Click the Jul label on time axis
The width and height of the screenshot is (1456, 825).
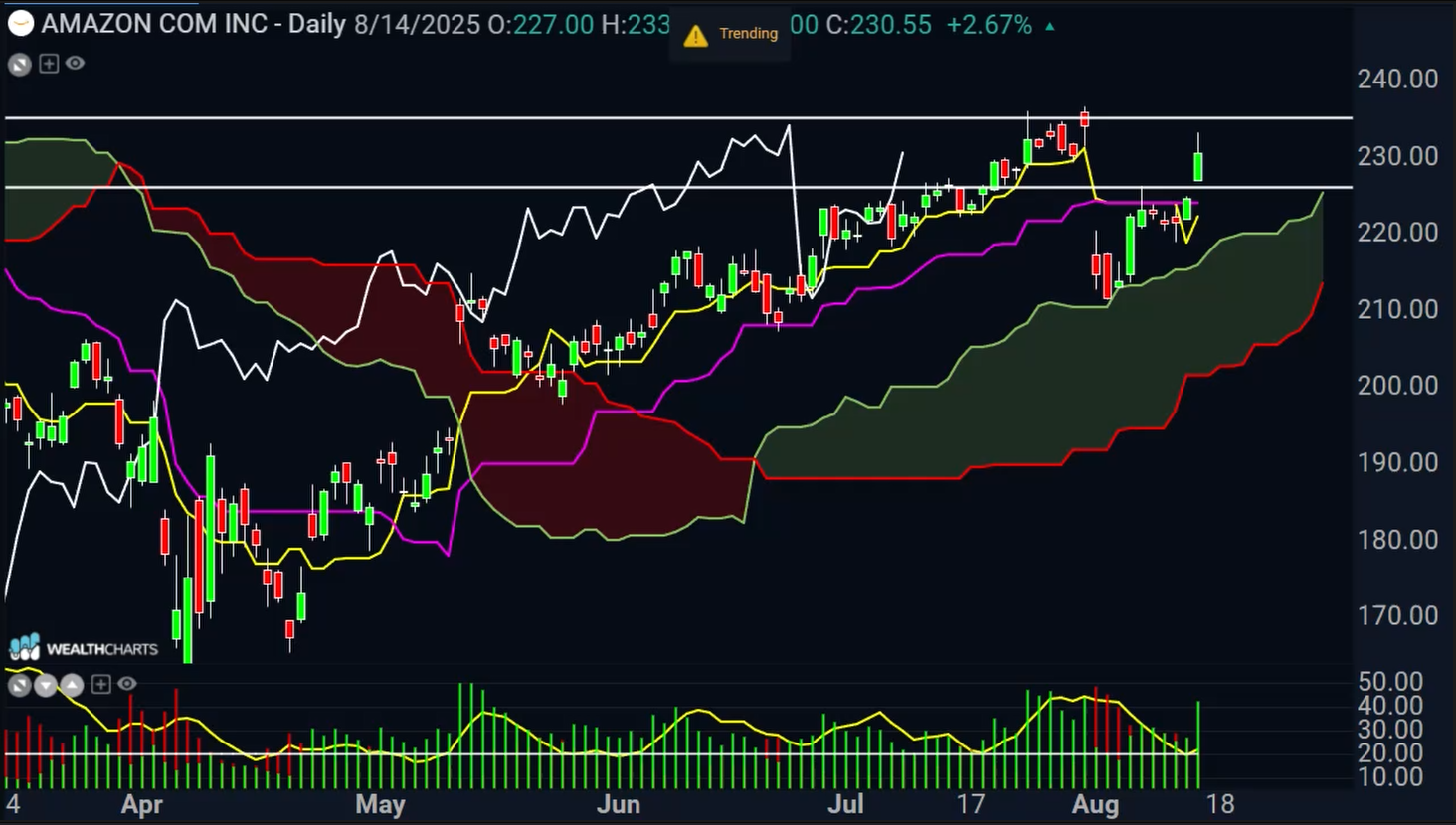tap(846, 804)
